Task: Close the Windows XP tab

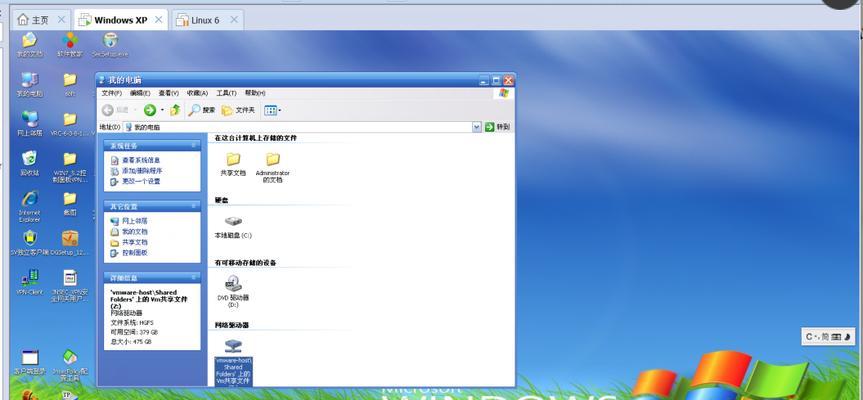Action: 158,20
